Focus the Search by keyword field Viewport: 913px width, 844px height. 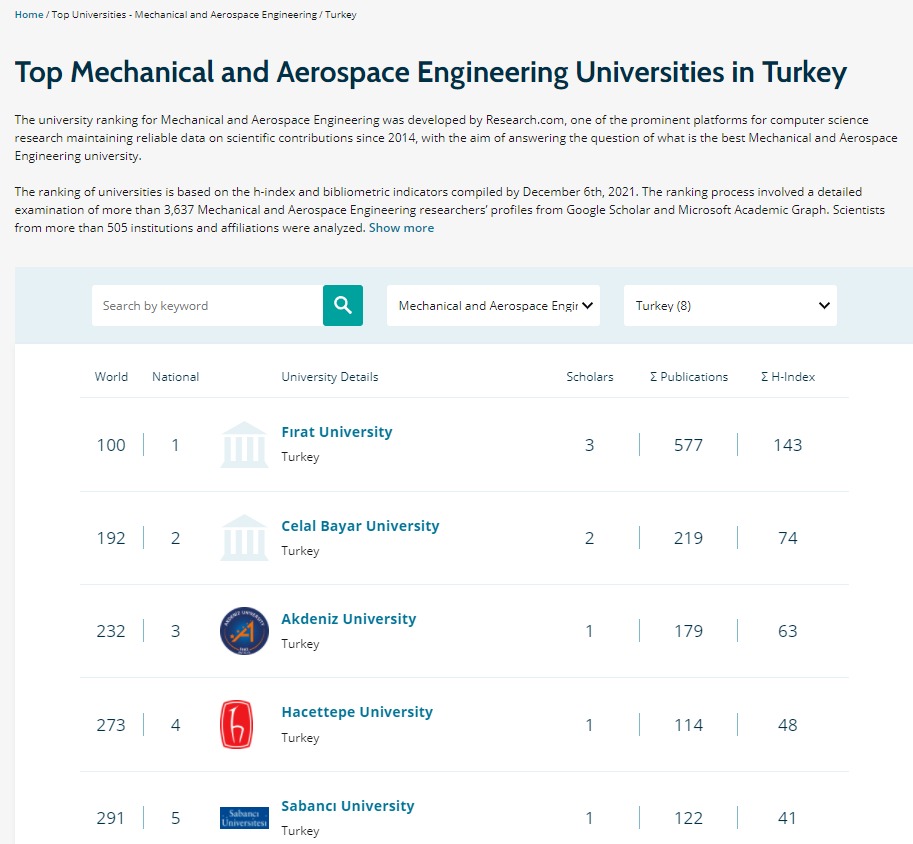coord(207,306)
